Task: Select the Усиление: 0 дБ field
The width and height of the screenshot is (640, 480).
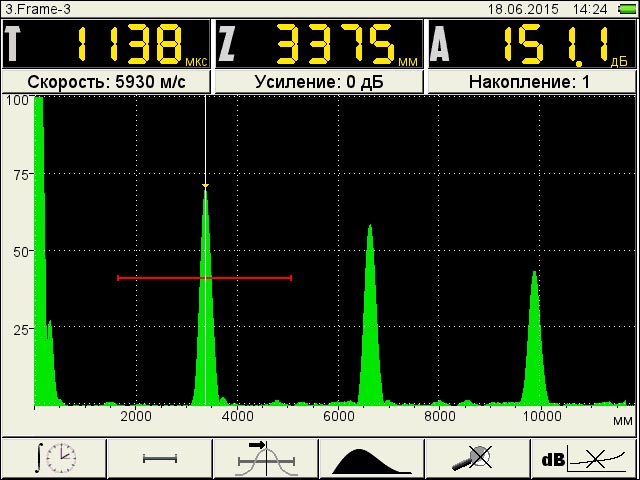Action: (319, 82)
